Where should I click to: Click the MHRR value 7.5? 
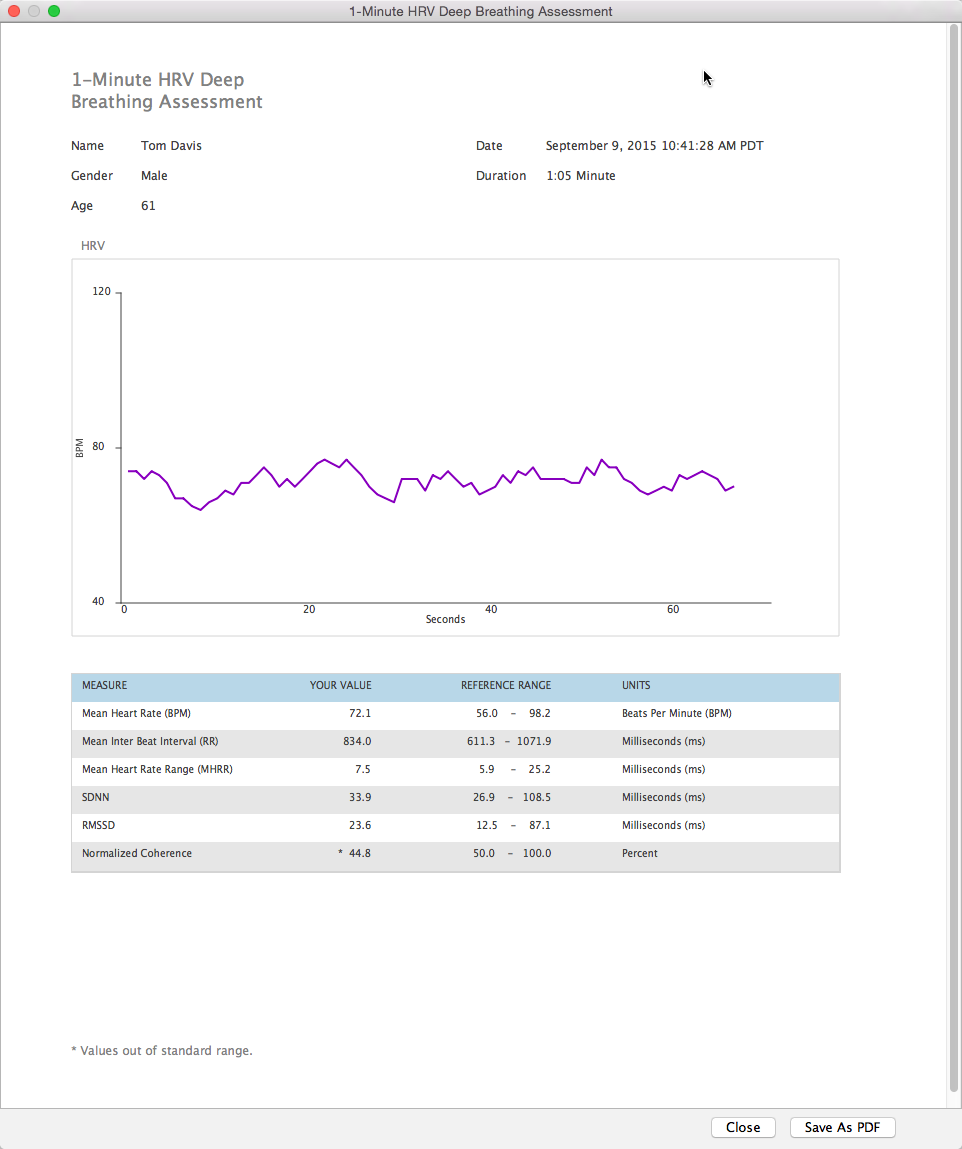click(362, 769)
